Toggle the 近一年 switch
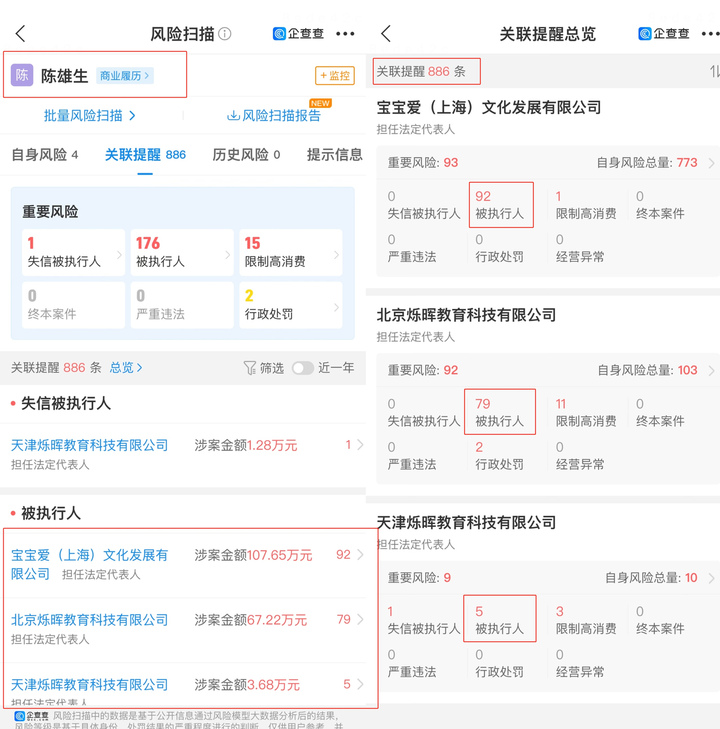The width and height of the screenshot is (720, 729). coord(303,368)
